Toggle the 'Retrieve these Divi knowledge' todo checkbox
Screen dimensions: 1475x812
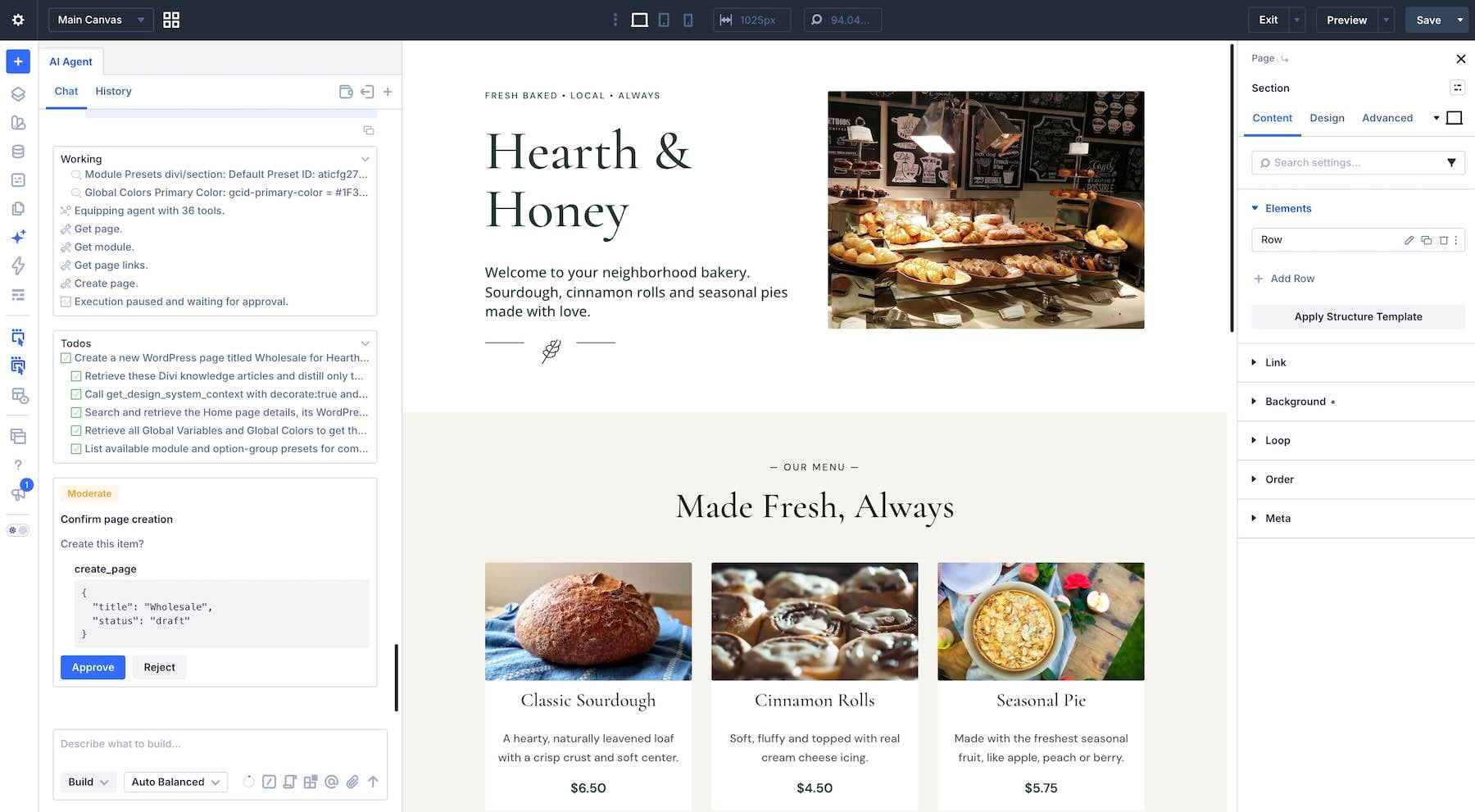point(76,376)
